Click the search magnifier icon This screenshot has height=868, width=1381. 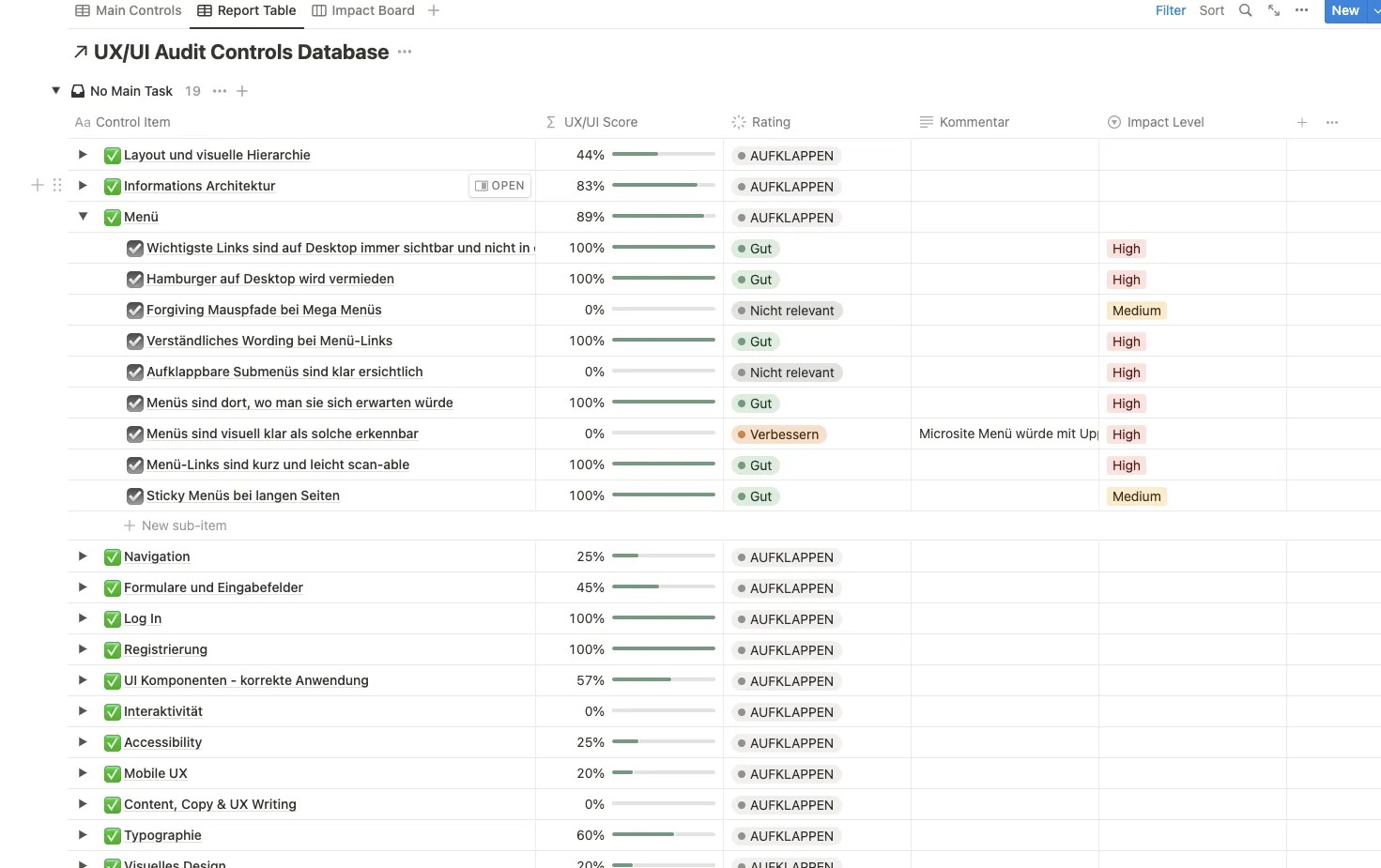pos(1245,10)
